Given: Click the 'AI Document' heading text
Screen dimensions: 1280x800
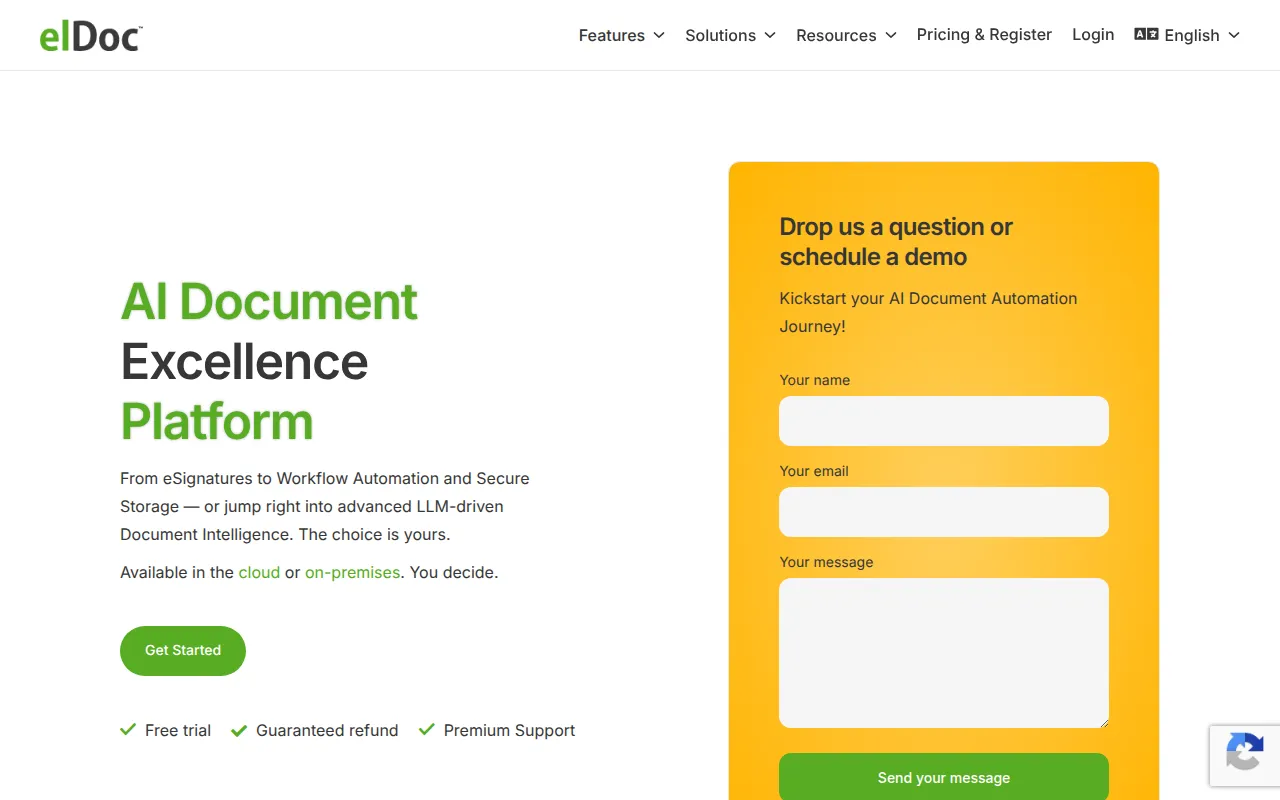Looking at the screenshot, I should point(269,302).
